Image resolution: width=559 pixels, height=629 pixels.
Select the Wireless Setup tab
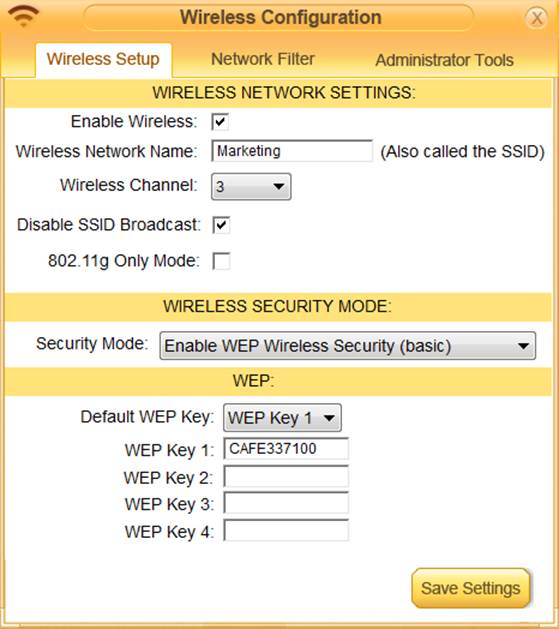coord(103,60)
